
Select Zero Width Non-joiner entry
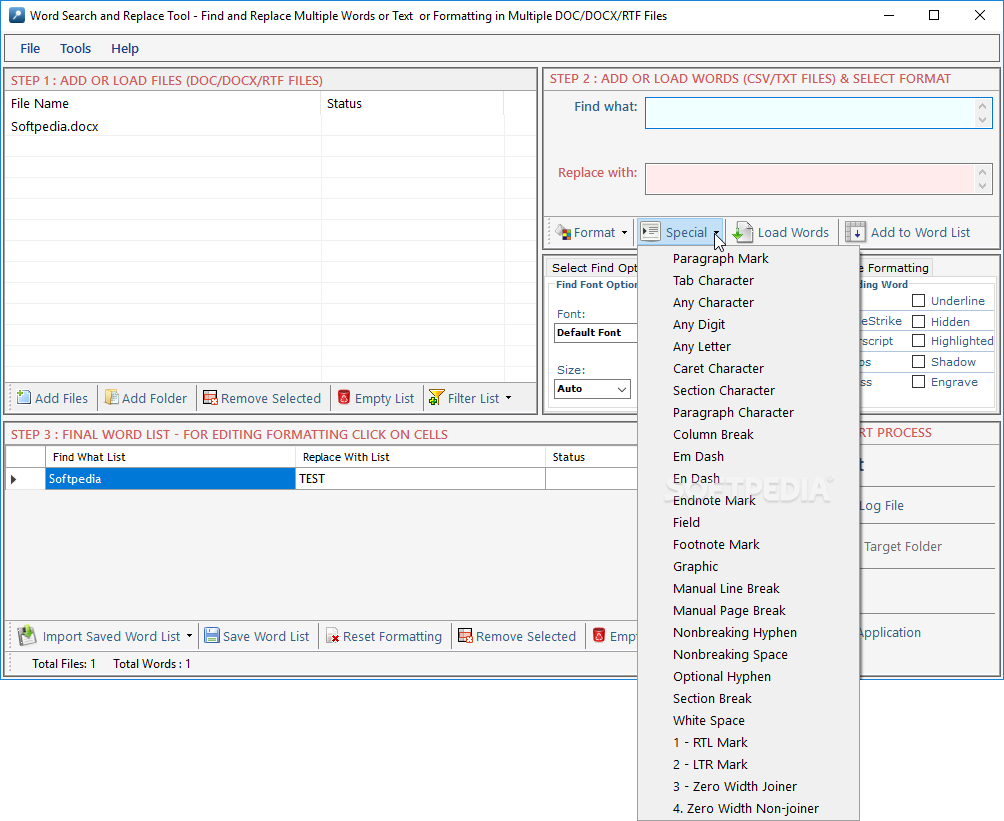[748, 808]
